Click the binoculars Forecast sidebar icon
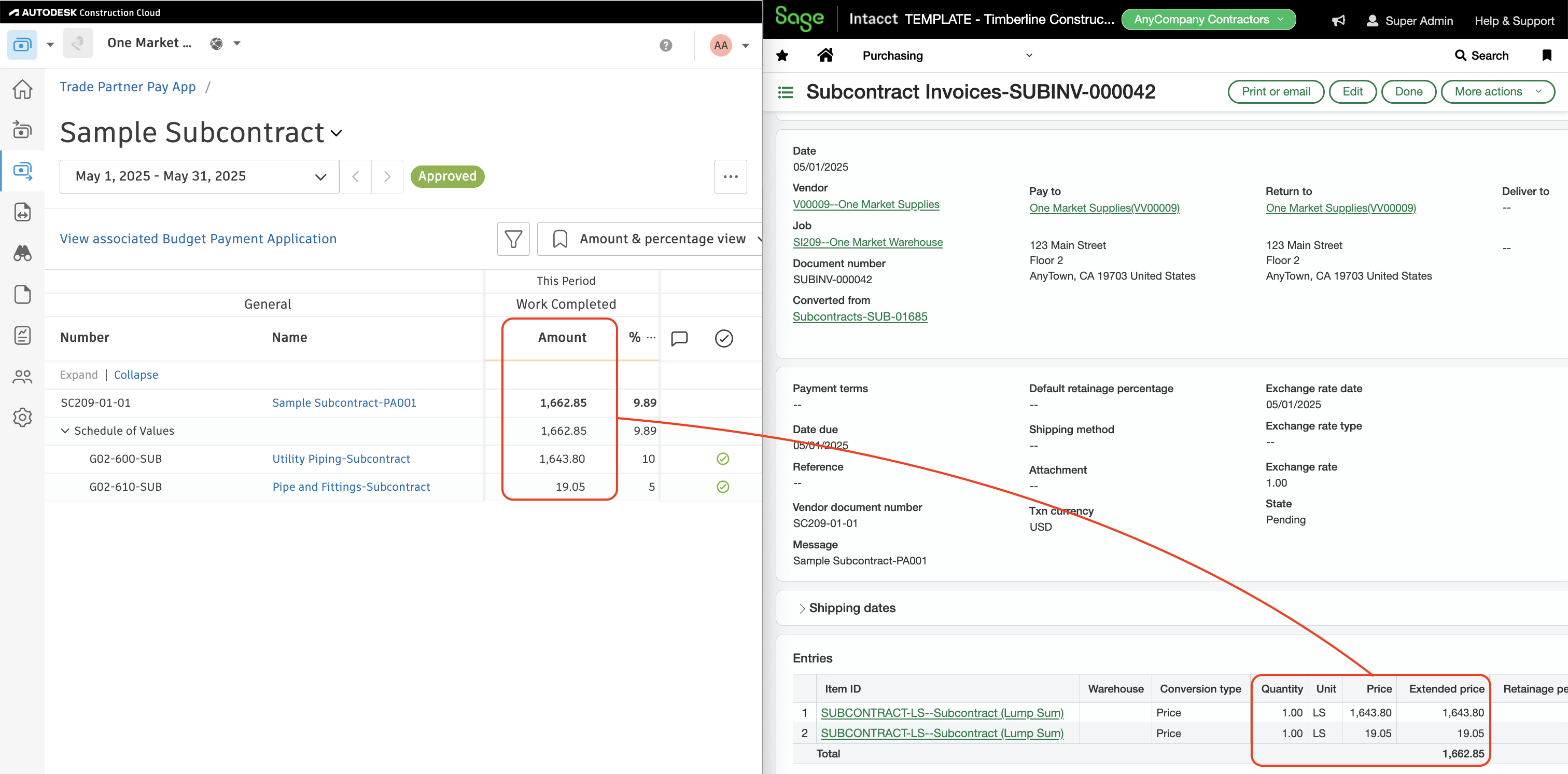Image resolution: width=1568 pixels, height=774 pixels. (22, 253)
